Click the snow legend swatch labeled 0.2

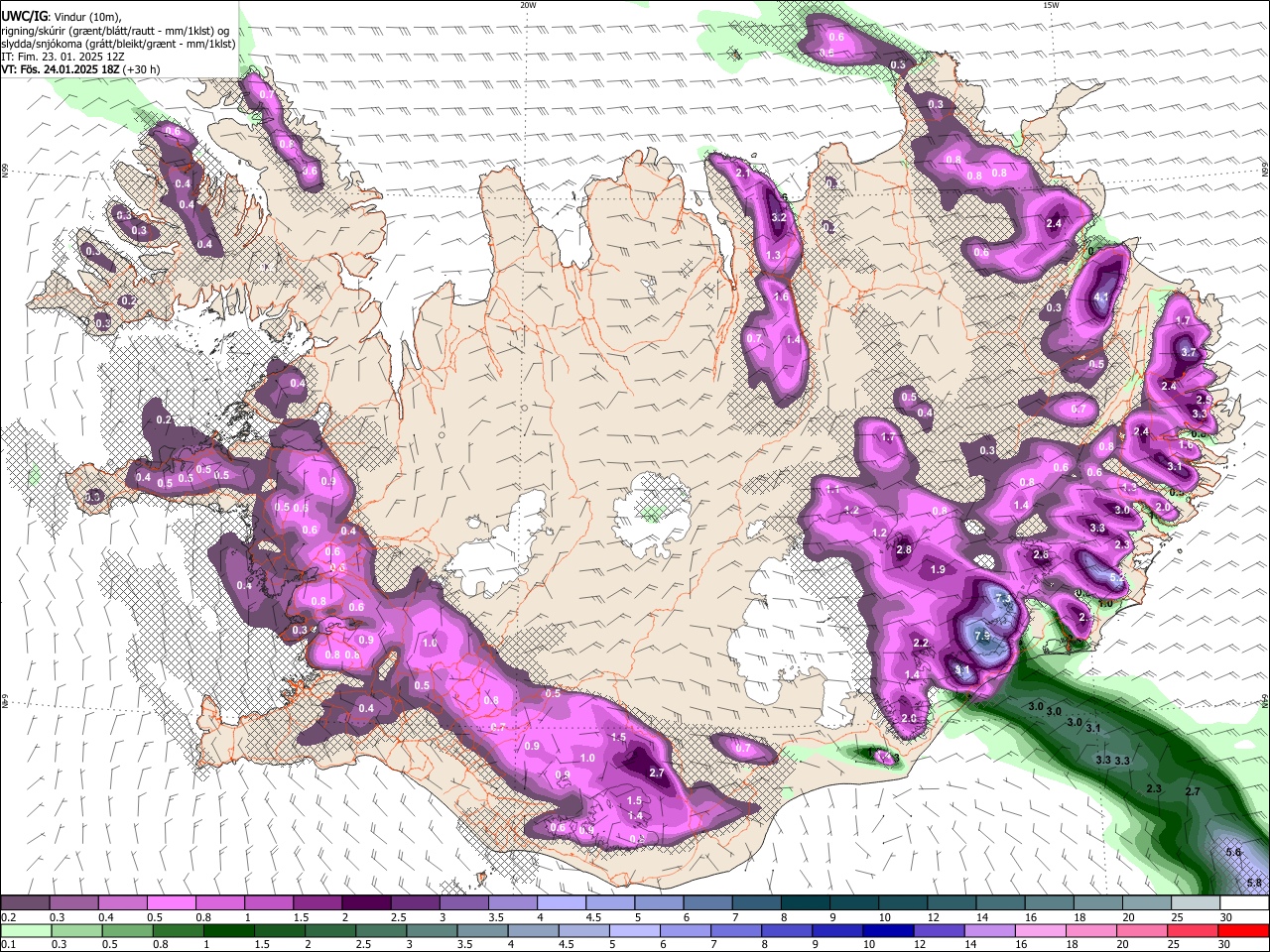[x=25, y=903]
